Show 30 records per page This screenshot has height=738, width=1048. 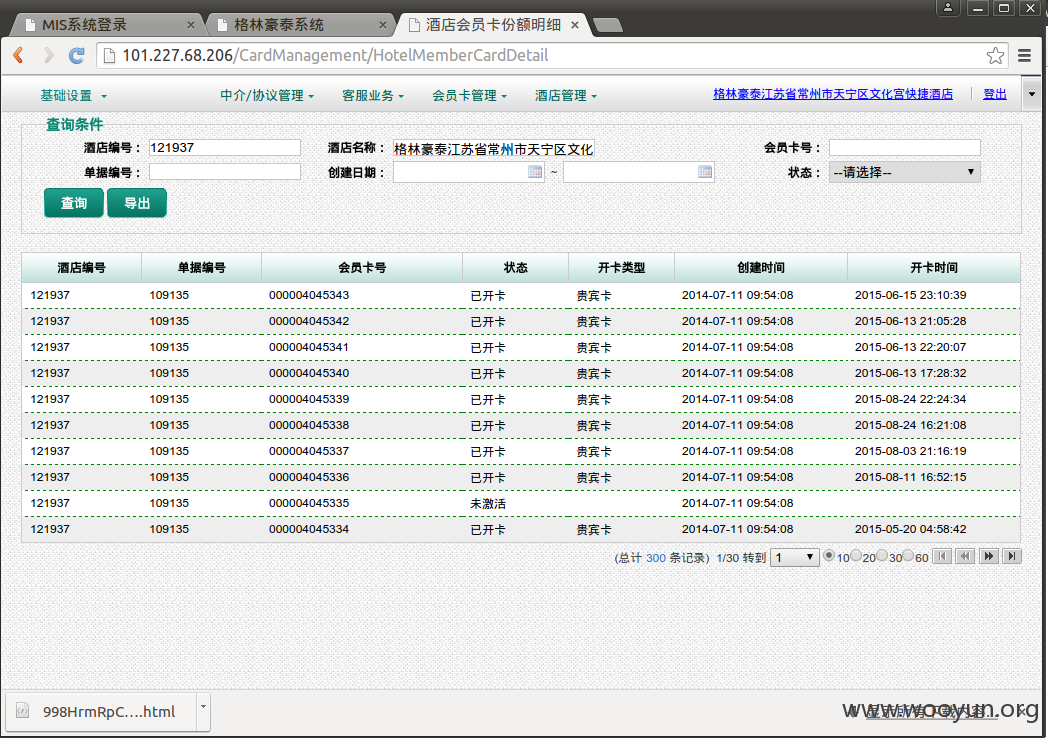pos(882,556)
